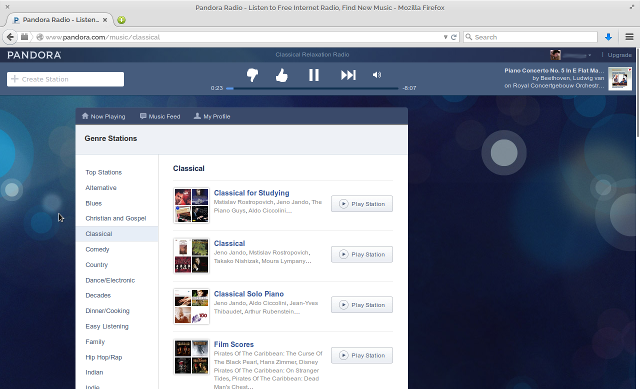Open the URL history dropdown arrow

(445, 37)
